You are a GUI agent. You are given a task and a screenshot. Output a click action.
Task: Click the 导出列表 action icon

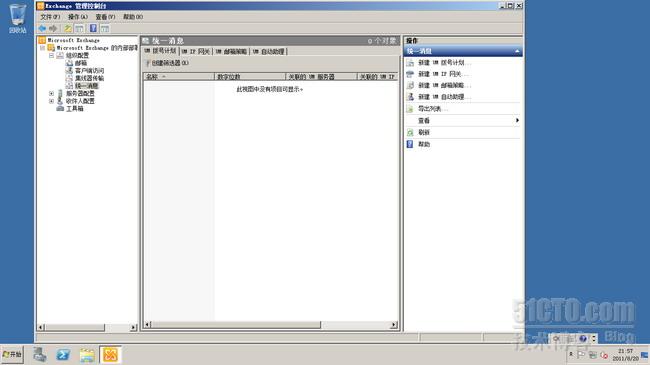[x=410, y=109]
